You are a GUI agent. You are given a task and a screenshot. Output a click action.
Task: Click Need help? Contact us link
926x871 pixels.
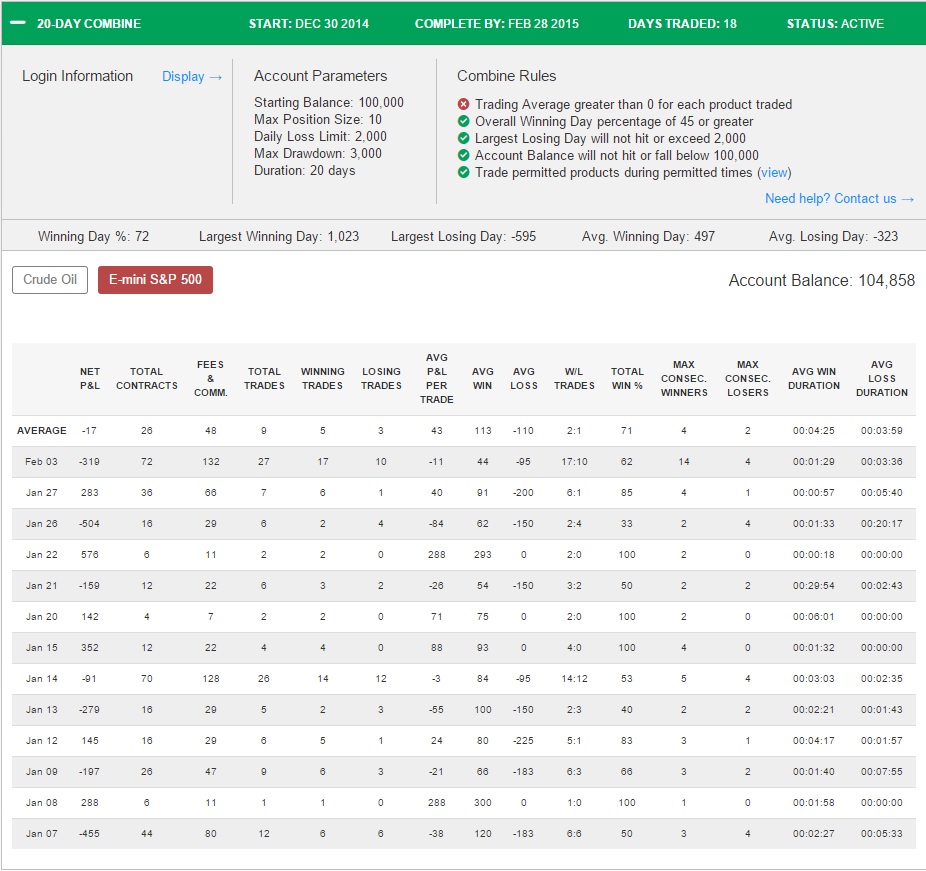click(x=839, y=198)
